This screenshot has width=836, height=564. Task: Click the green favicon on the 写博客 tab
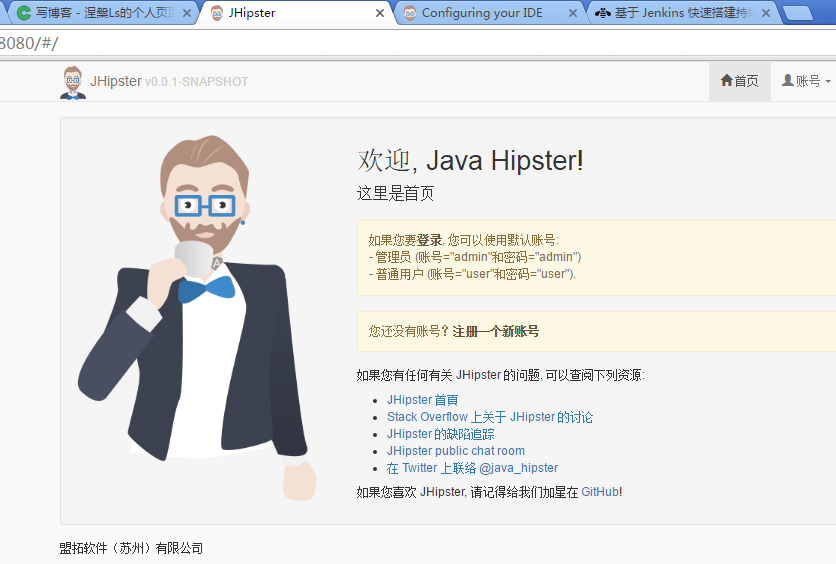tap(23, 13)
